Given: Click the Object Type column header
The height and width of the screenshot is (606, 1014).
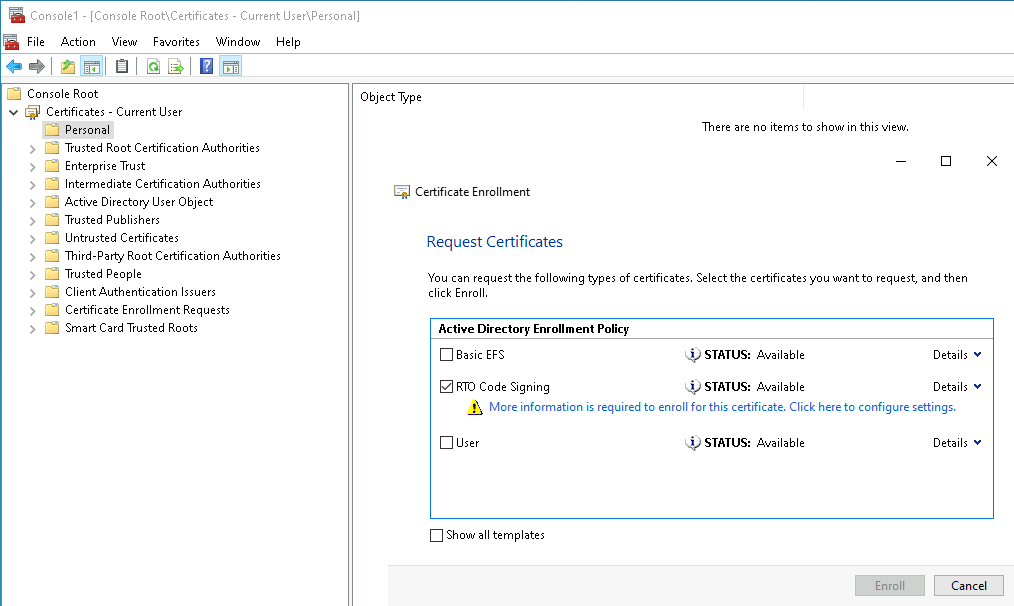Looking at the screenshot, I should click(x=391, y=97).
